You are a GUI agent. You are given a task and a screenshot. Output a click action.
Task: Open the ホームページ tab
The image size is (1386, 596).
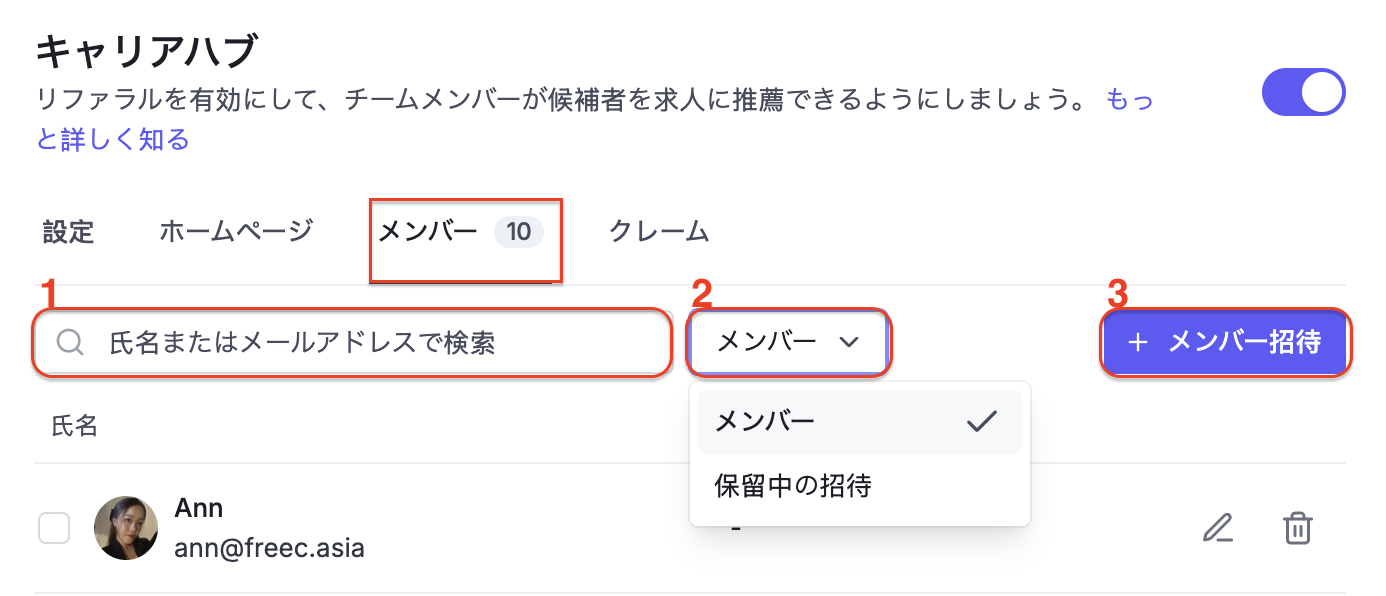(x=236, y=232)
